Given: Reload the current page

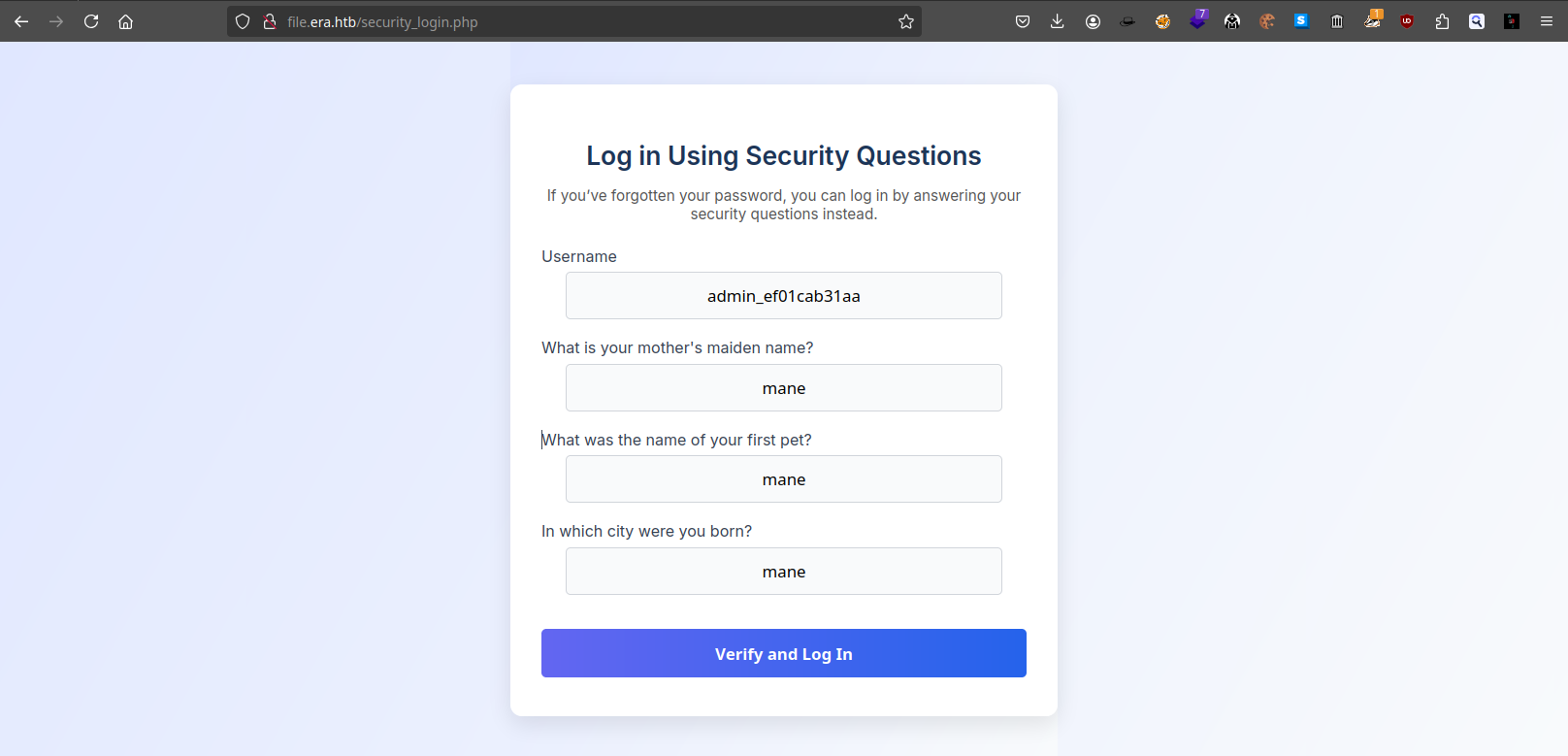Looking at the screenshot, I should click(x=91, y=21).
